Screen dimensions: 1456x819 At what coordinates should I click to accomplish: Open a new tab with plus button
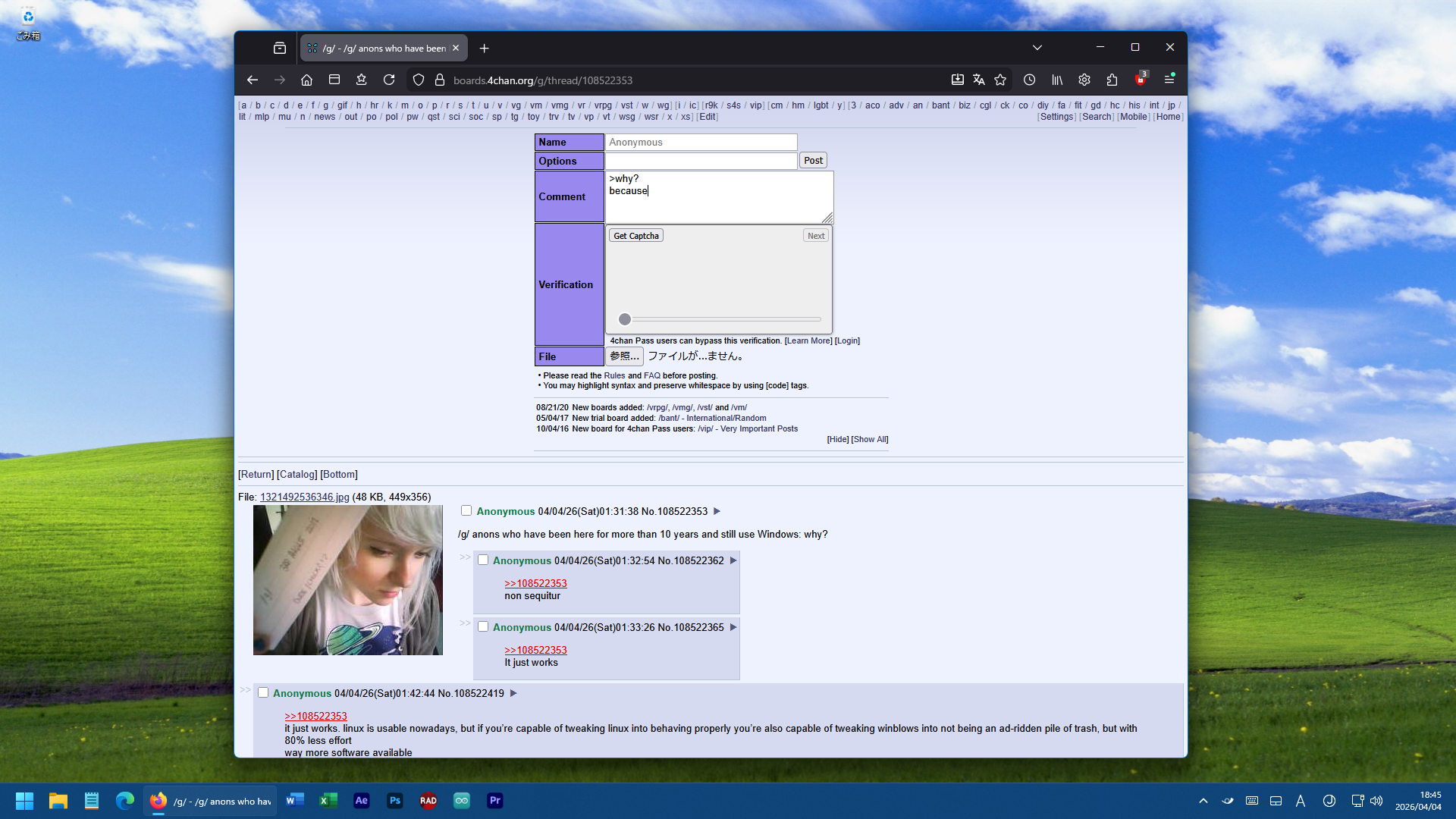(484, 49)
